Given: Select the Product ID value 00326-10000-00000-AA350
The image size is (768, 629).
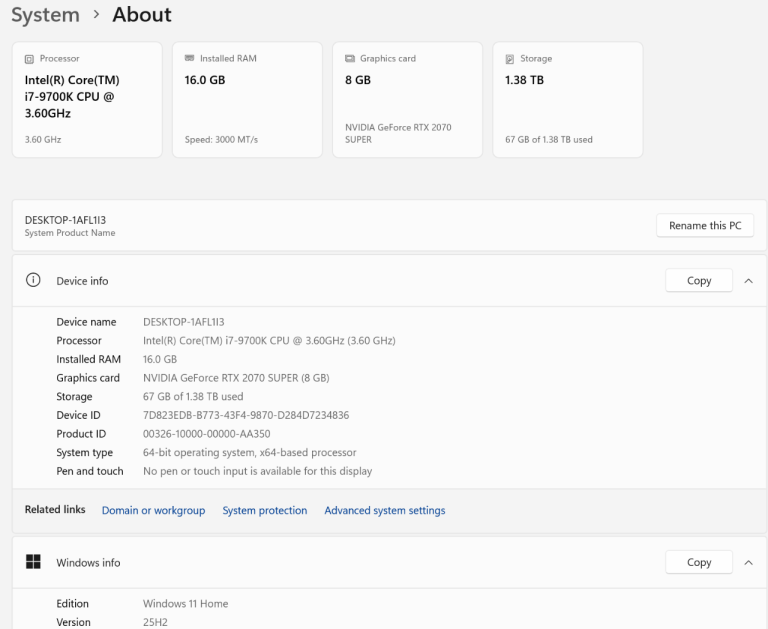Looking at the screenshot, I should click(207, 434).
